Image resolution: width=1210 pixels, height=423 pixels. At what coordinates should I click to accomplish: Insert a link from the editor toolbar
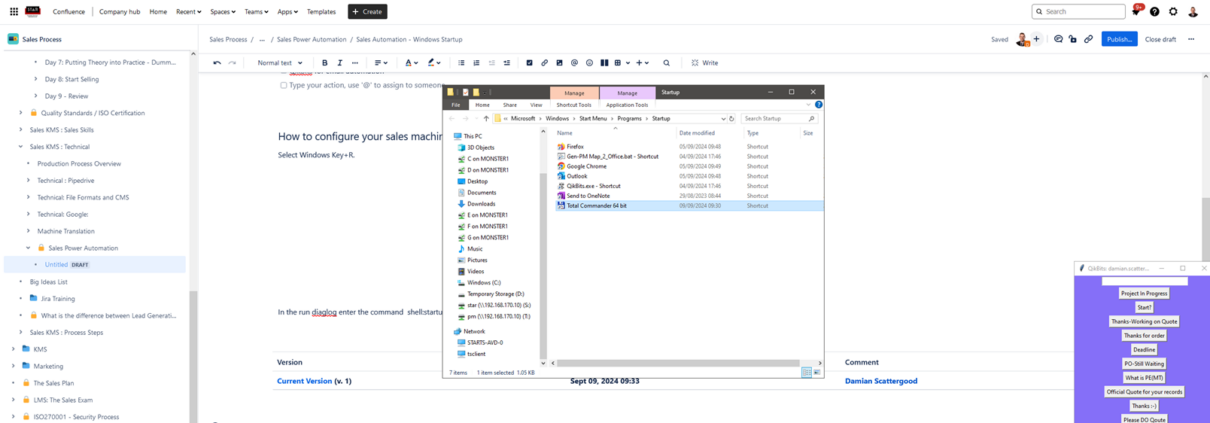point(545,63)
